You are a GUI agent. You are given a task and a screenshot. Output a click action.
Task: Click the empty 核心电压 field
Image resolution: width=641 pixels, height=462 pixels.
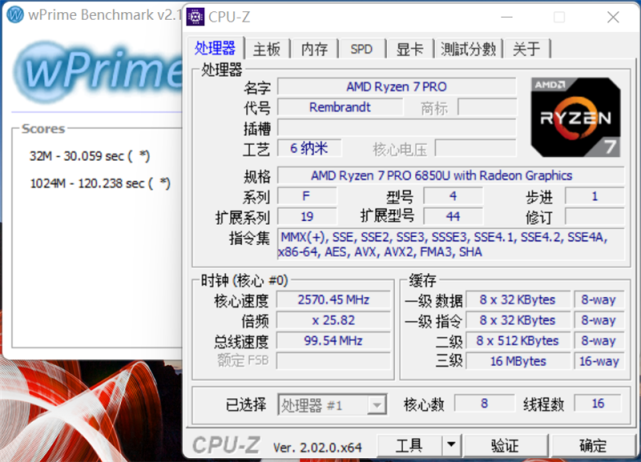[x=476, y=148]
